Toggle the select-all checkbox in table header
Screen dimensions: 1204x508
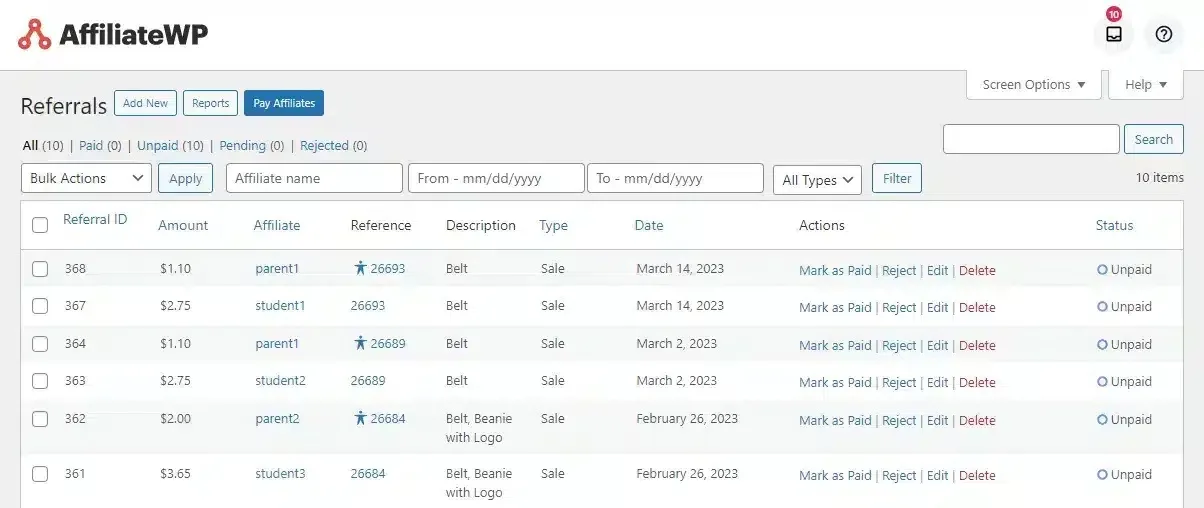pos(40,225)
